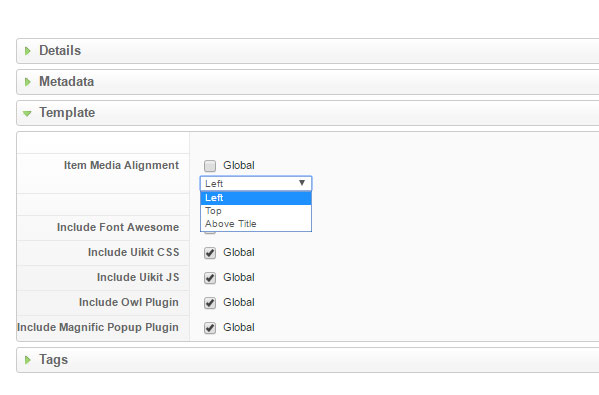Viewport: 599px width, 395px height.
Task: Select Above Title in alignment list
Action: (x=256, y=224)
